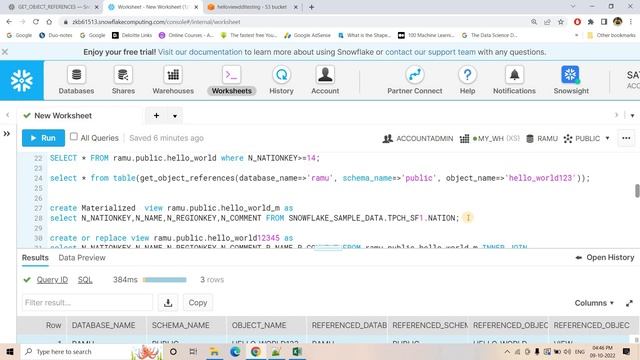Open the Windows Start menu
The width and height of the screenshot is (640, 360).
coord(9,351)
